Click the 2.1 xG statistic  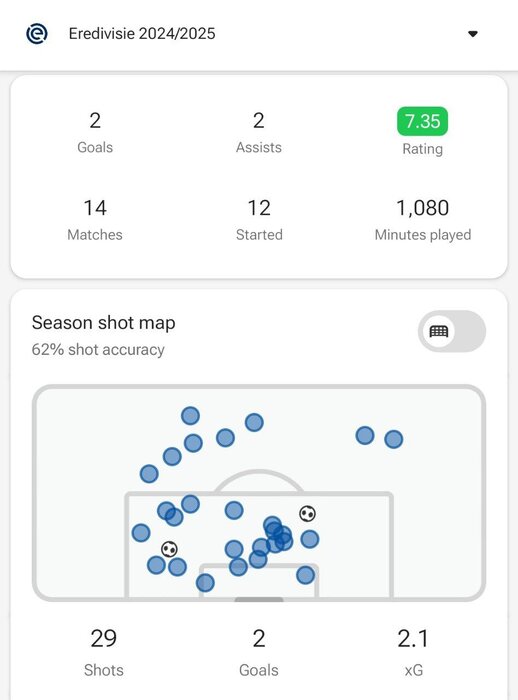coord(414,652)
